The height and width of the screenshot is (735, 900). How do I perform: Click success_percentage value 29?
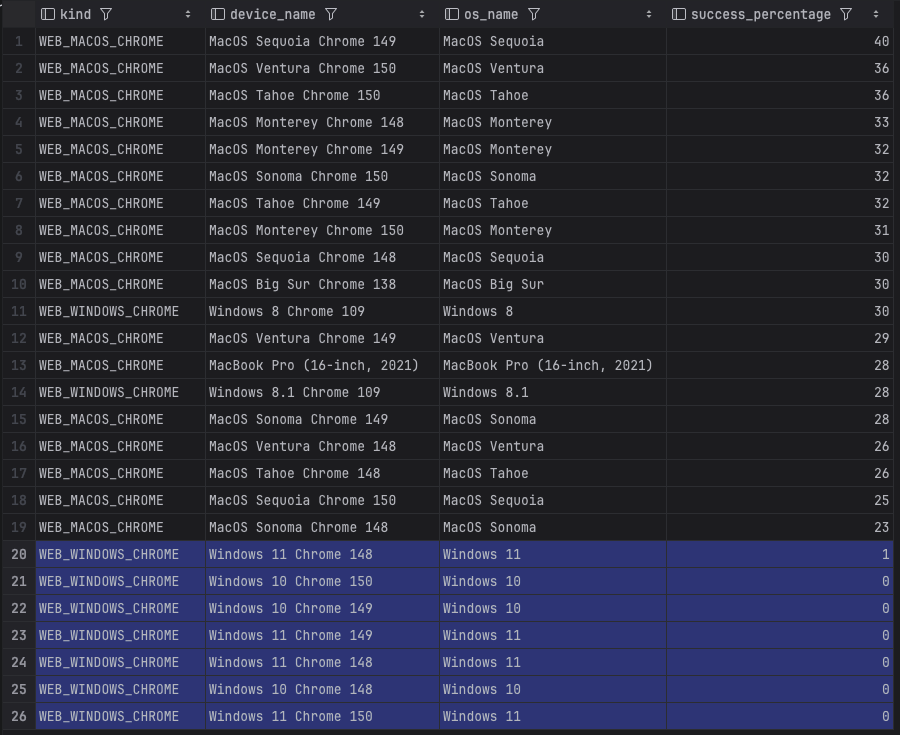pyautogui.click(x=780, y=338)
